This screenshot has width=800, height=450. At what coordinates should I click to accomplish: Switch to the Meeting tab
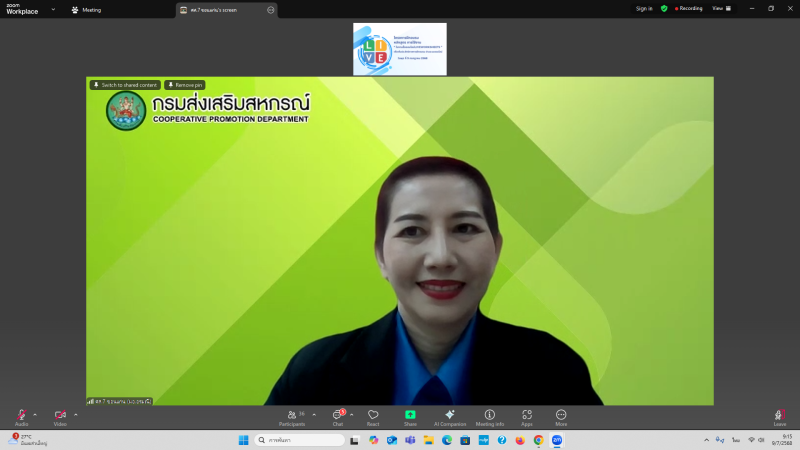point(86,10)
